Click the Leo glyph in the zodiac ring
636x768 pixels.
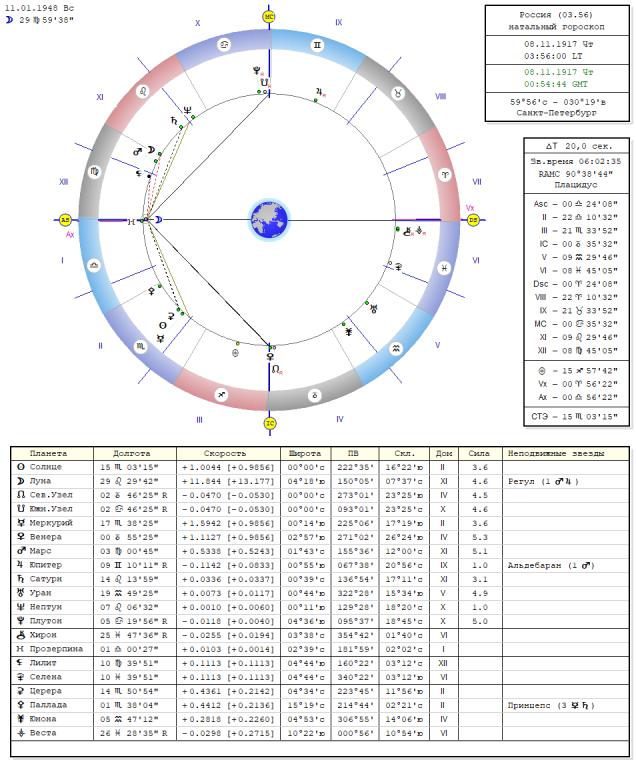coord(141,91)
